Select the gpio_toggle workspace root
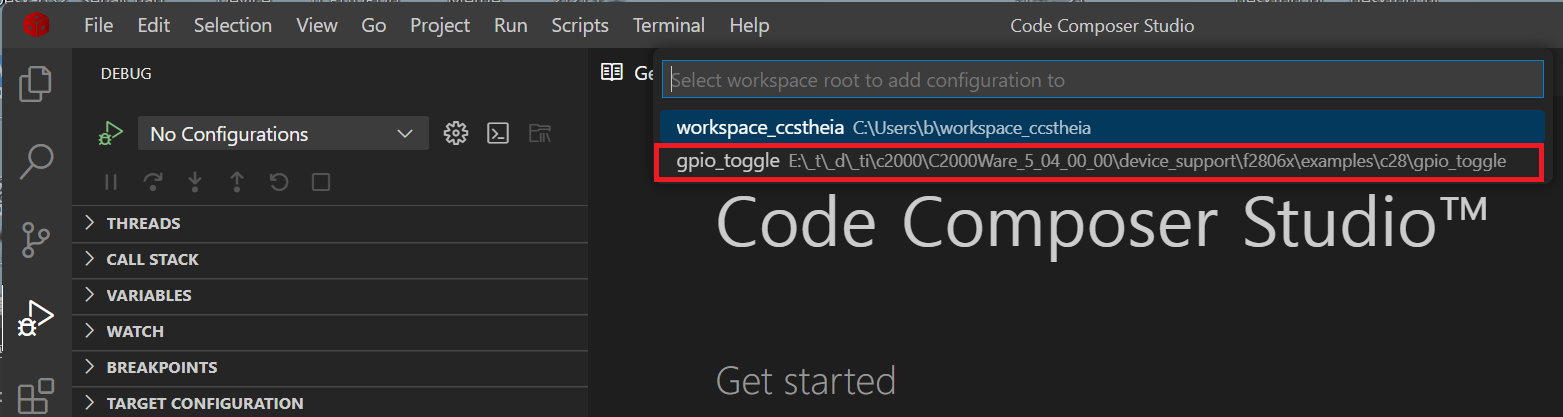1563x417 pixels. (x=1103, y=161)
